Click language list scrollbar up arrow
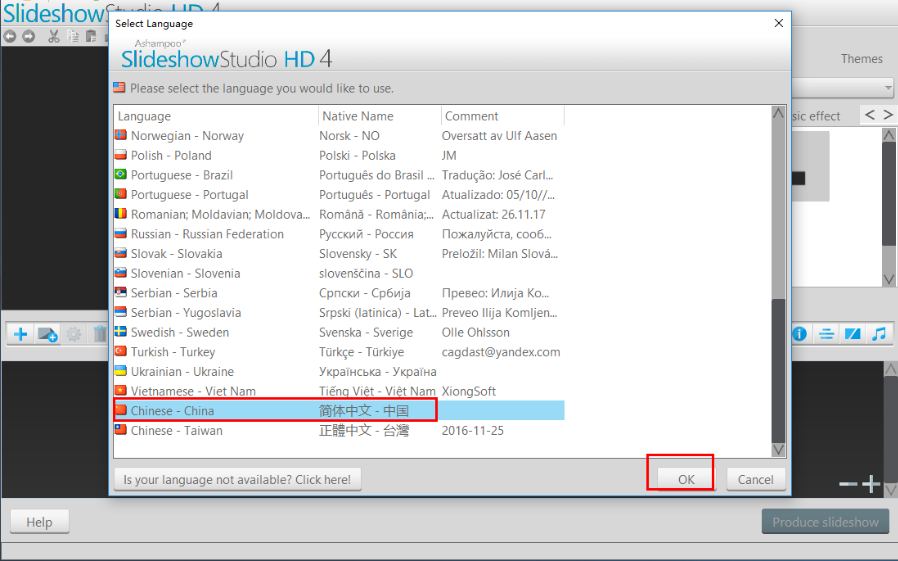Screen dimensions: 898x561 tap(778, 113)
